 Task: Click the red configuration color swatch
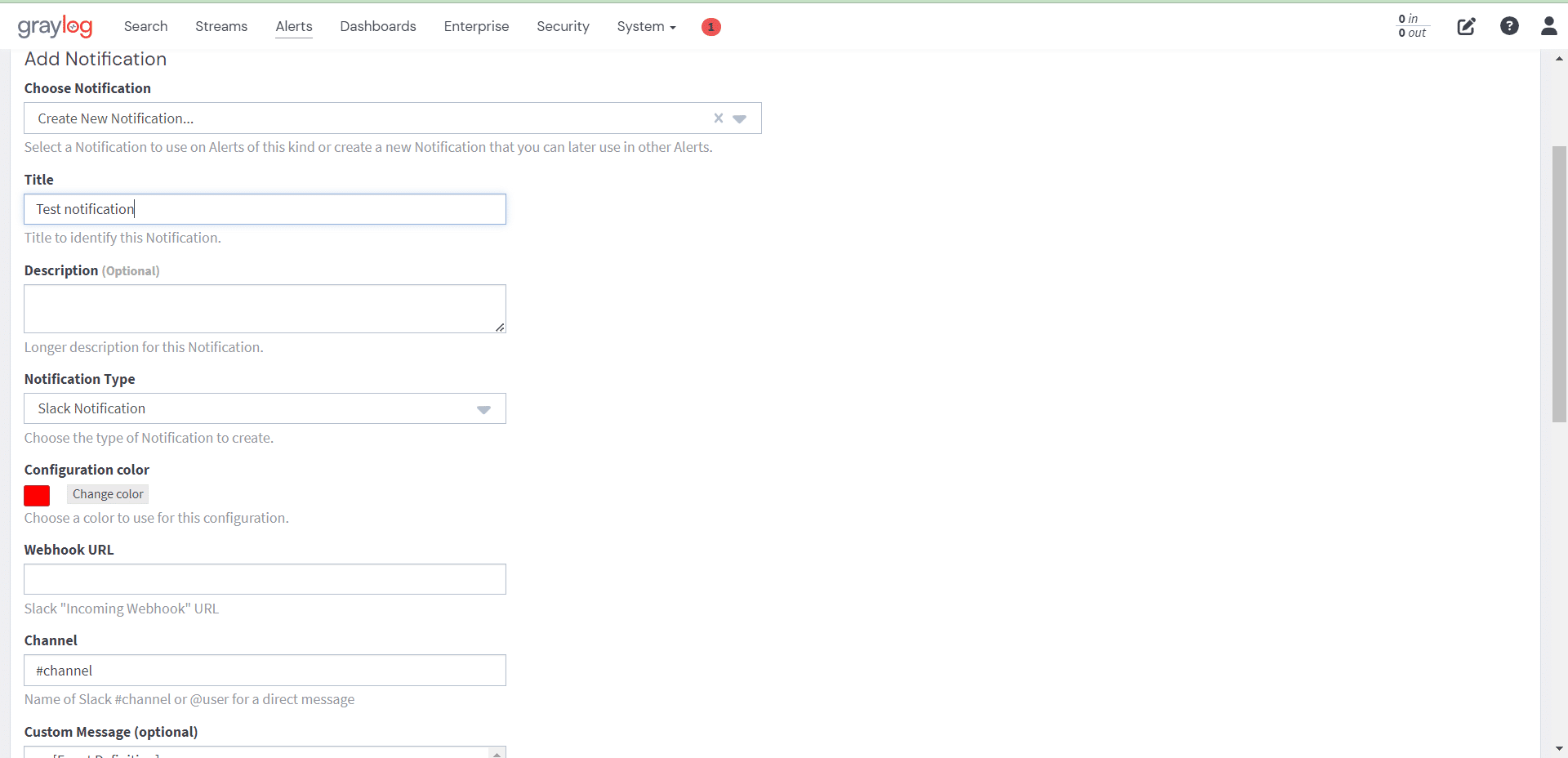pos(37,495)
